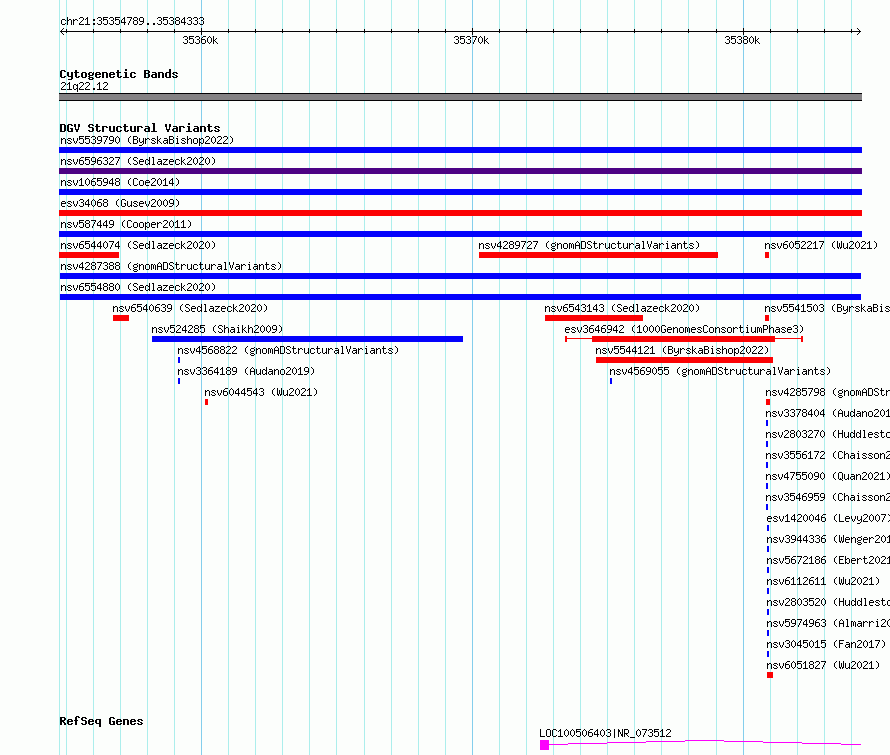The image size is (890, 755).
Task: Click the magenta LOC100506403 exon block
Action: tap(544, 745)
